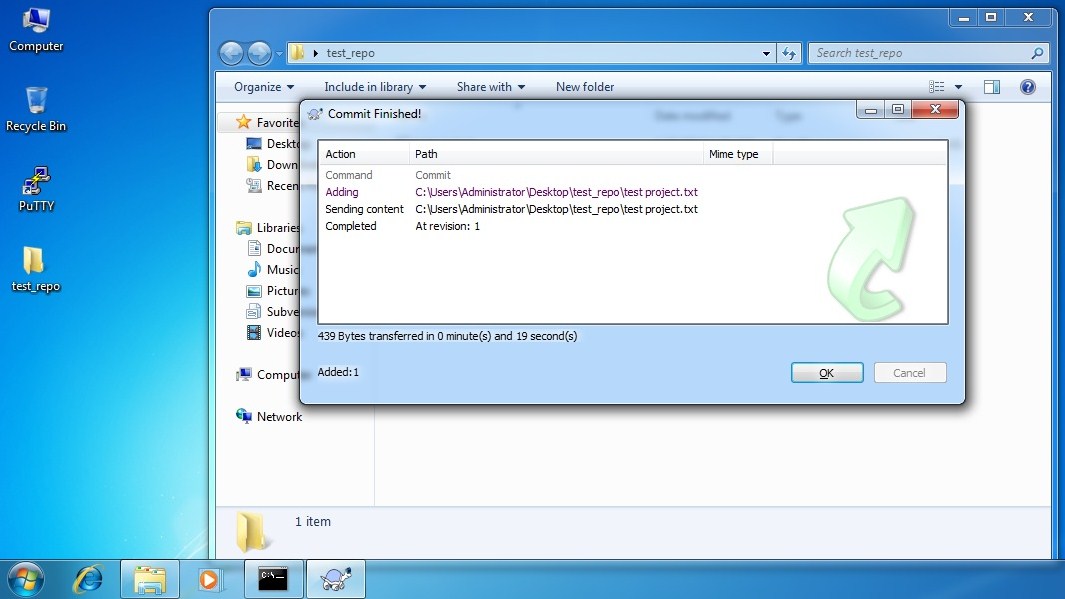Open the Organize dropdown
Image resolution: width=1065 pixels, height=599 pixels.
tap(261, 87)
